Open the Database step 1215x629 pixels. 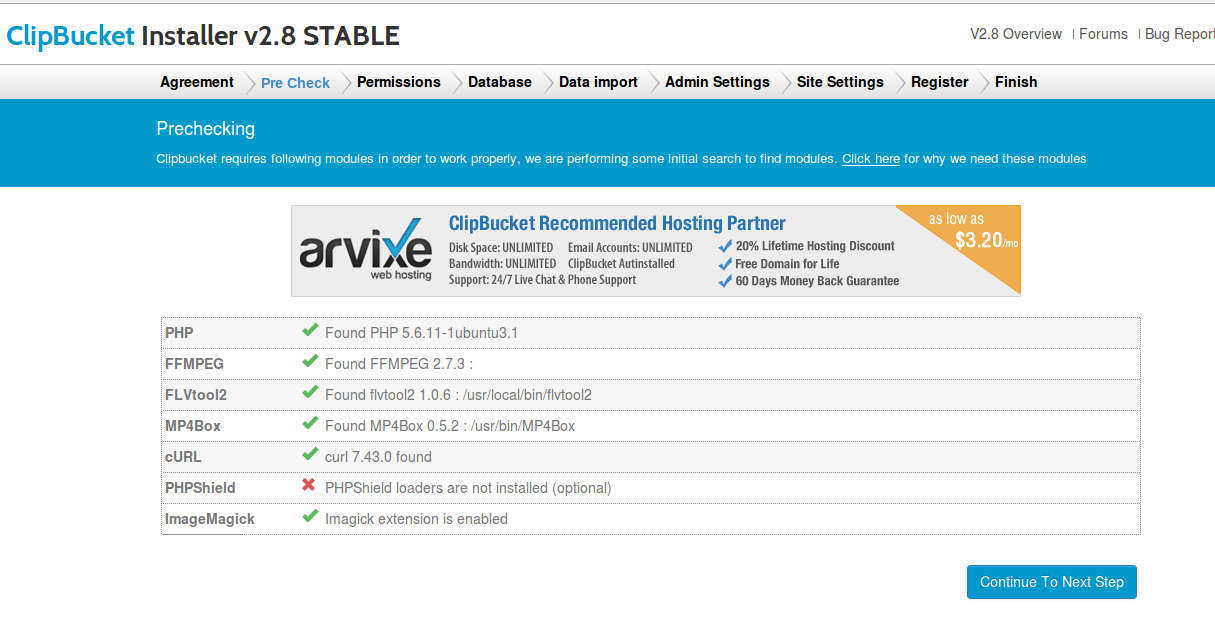click(x=500, y=82)
